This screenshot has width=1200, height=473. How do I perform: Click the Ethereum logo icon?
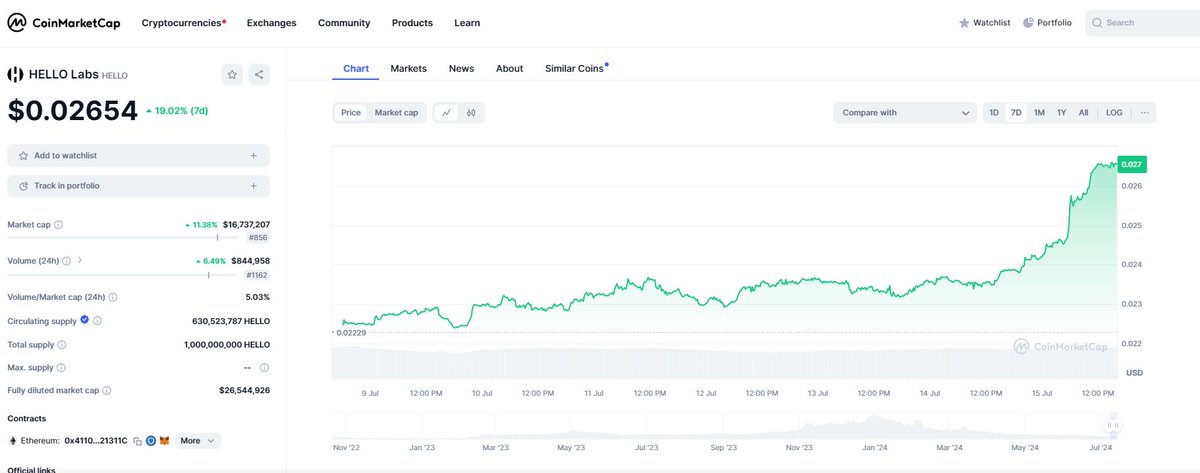[13, 441]
